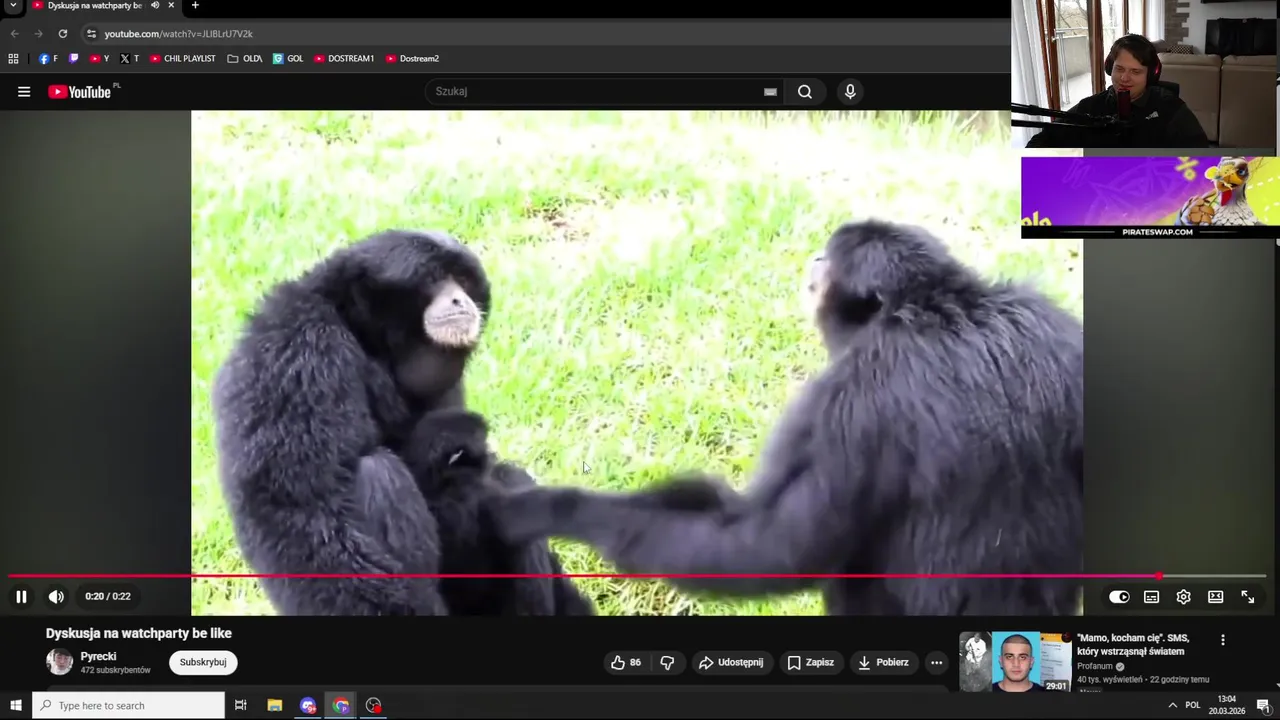Click the 0:20 / 0:22 time display
Viewport: 1280px width, 720px height.
pos(108,597)
